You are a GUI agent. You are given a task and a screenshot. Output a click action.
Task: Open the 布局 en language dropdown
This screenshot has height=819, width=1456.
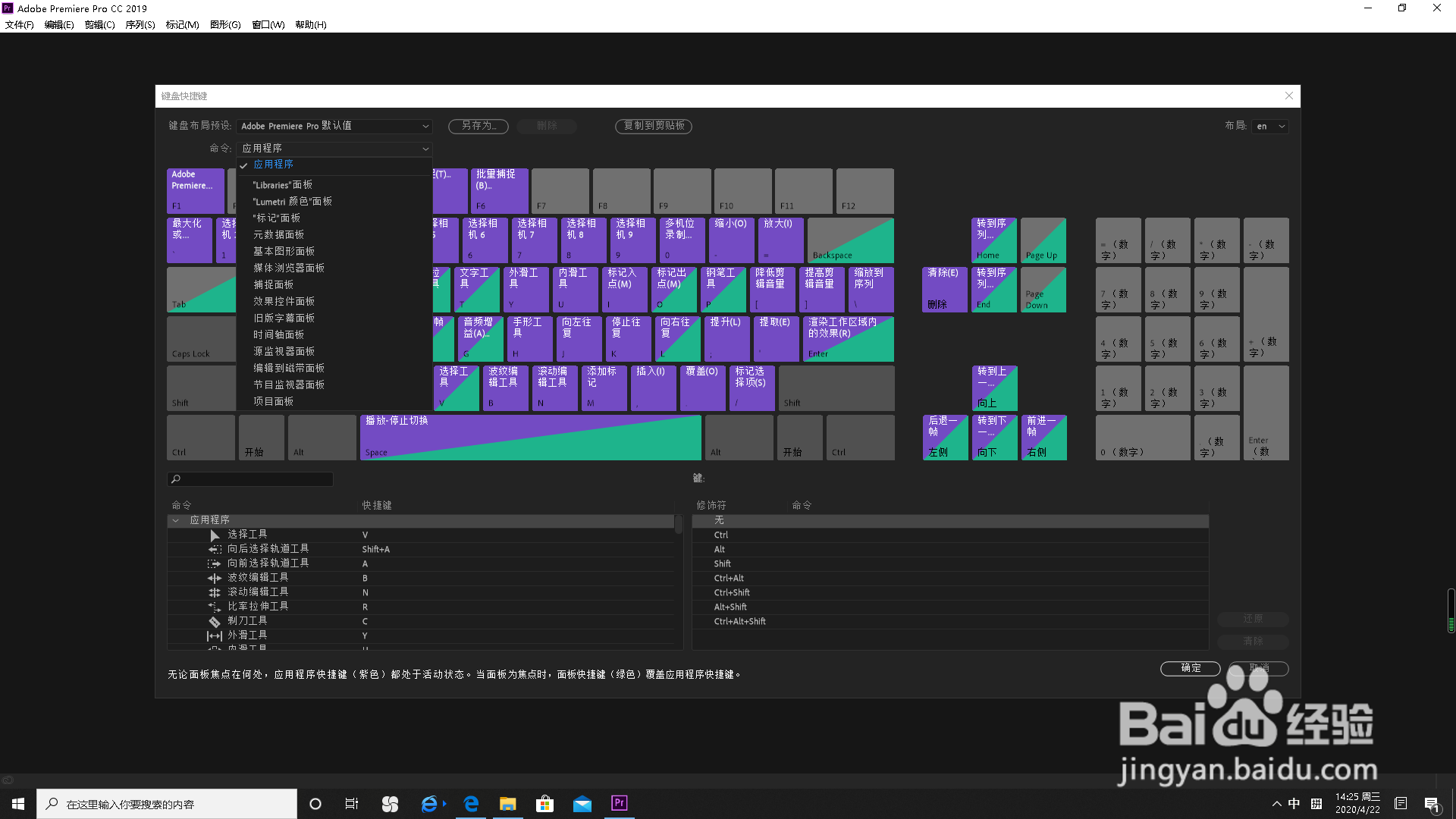1271,127
